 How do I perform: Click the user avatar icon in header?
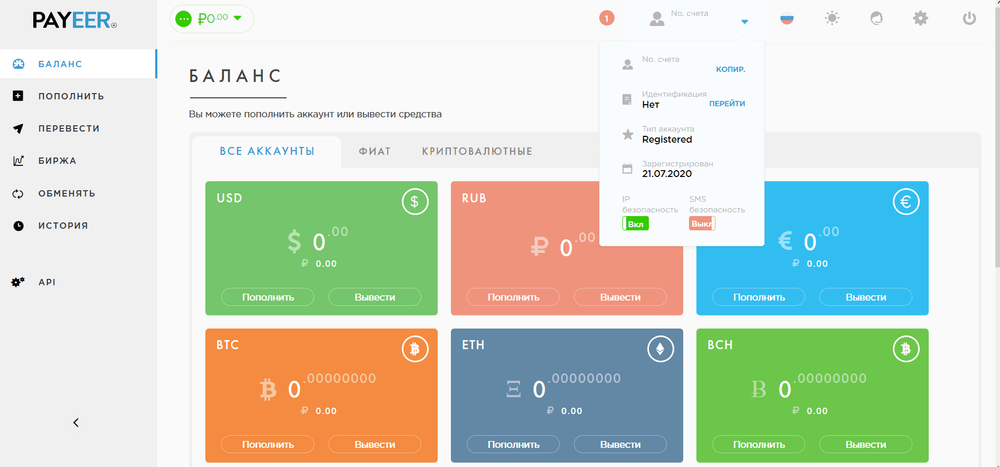click(657, 19)
